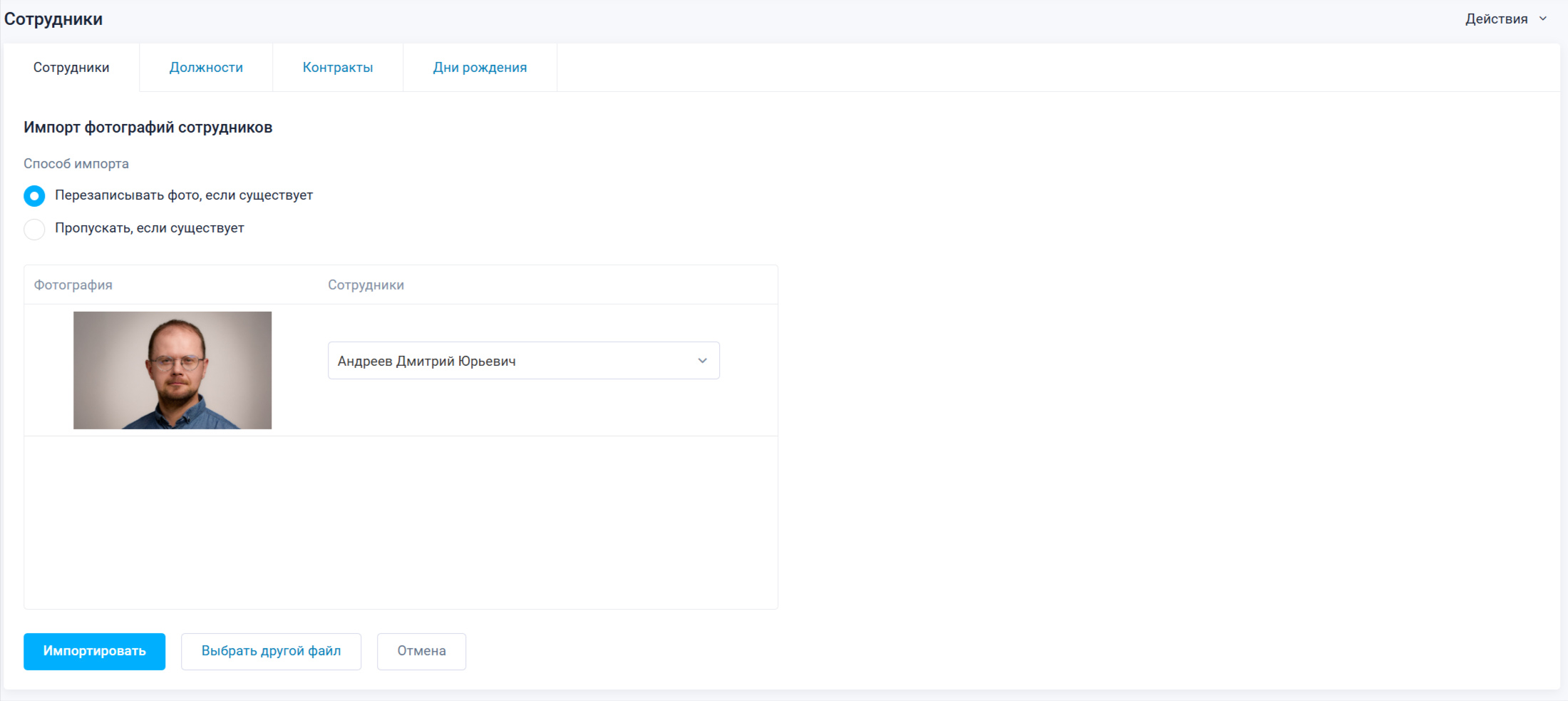Click the chevron icon beside Действия
1568x701 pixels.
pyautogui.click(x=1543, y=19)
